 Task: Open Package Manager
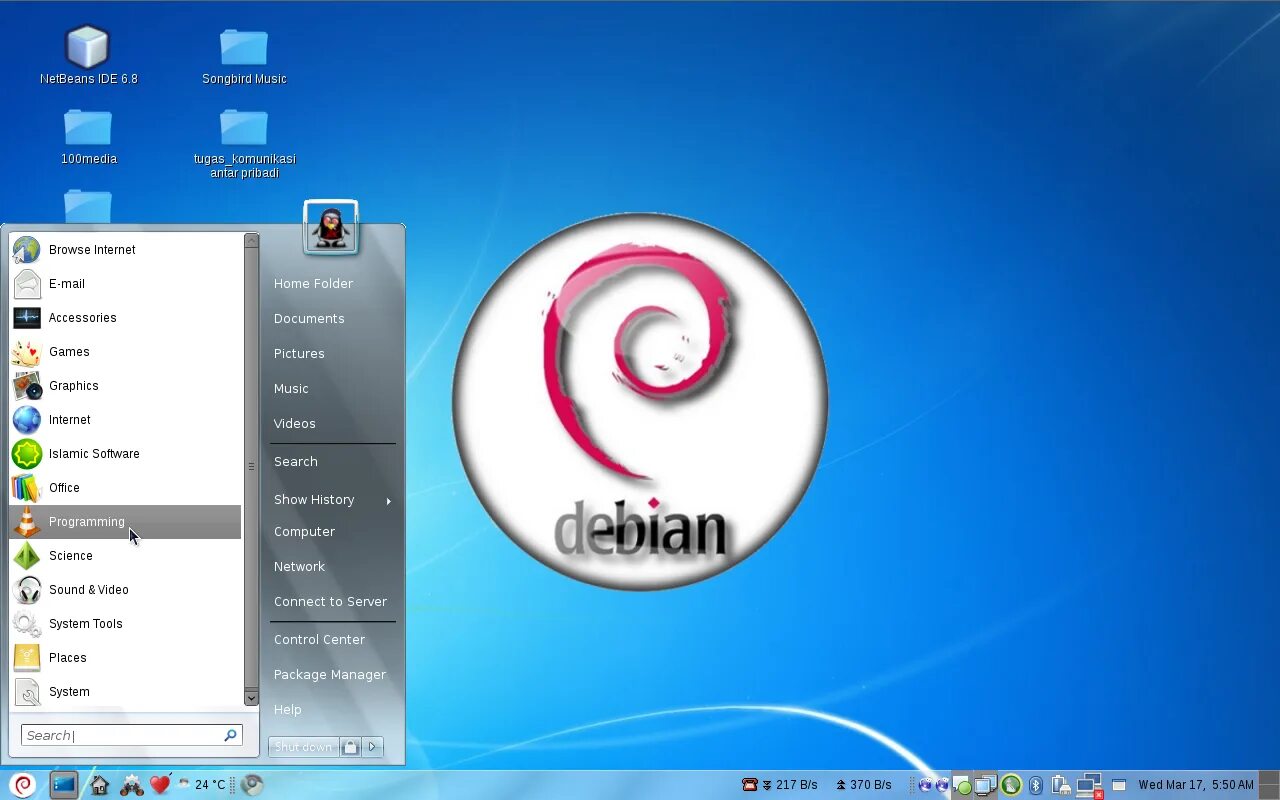330,675
